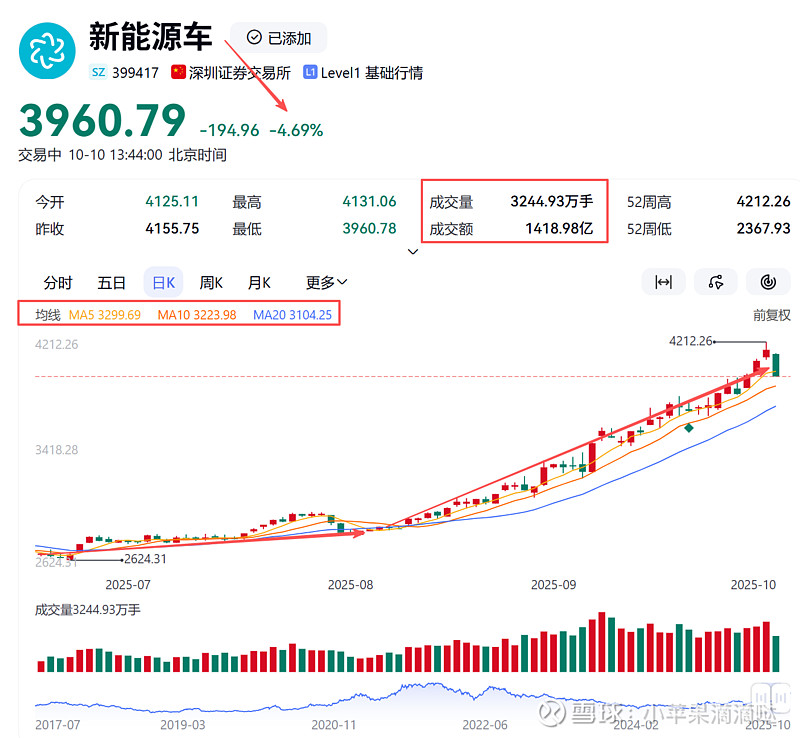Image resolution: width=800 pixels, height=738 pixels.
Task: Click the bullseye indicator icon
Action: (766, 283)
